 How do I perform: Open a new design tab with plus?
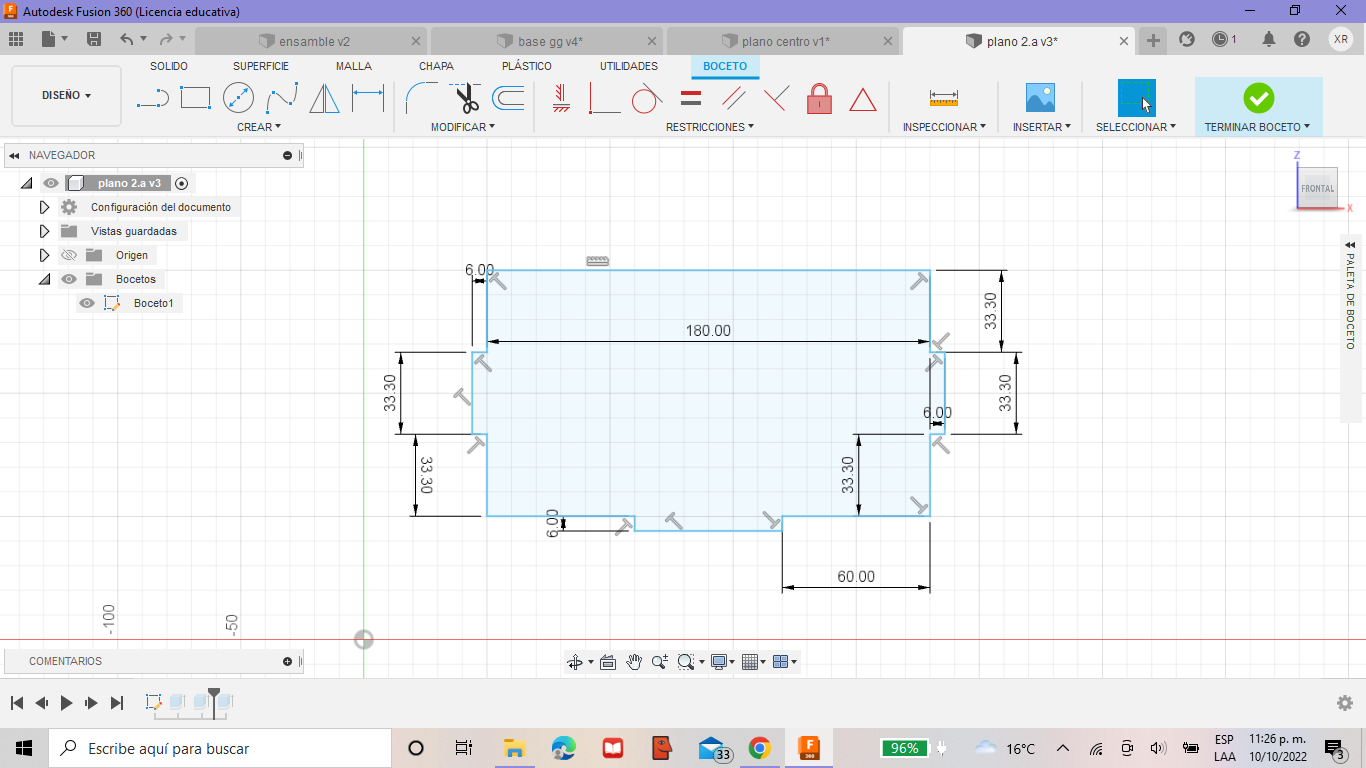(x=1153, y=40)
